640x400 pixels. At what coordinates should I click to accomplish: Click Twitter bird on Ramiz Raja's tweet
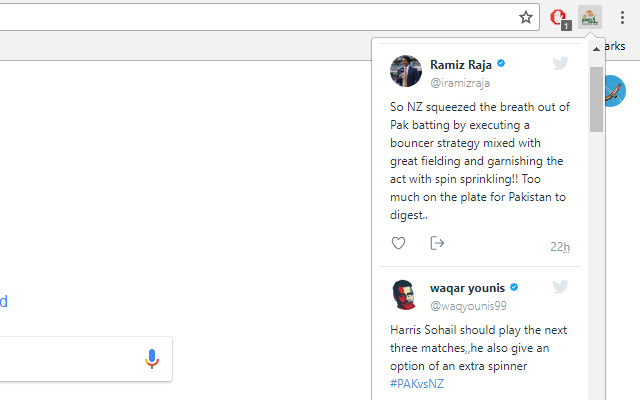coord(560,63)
